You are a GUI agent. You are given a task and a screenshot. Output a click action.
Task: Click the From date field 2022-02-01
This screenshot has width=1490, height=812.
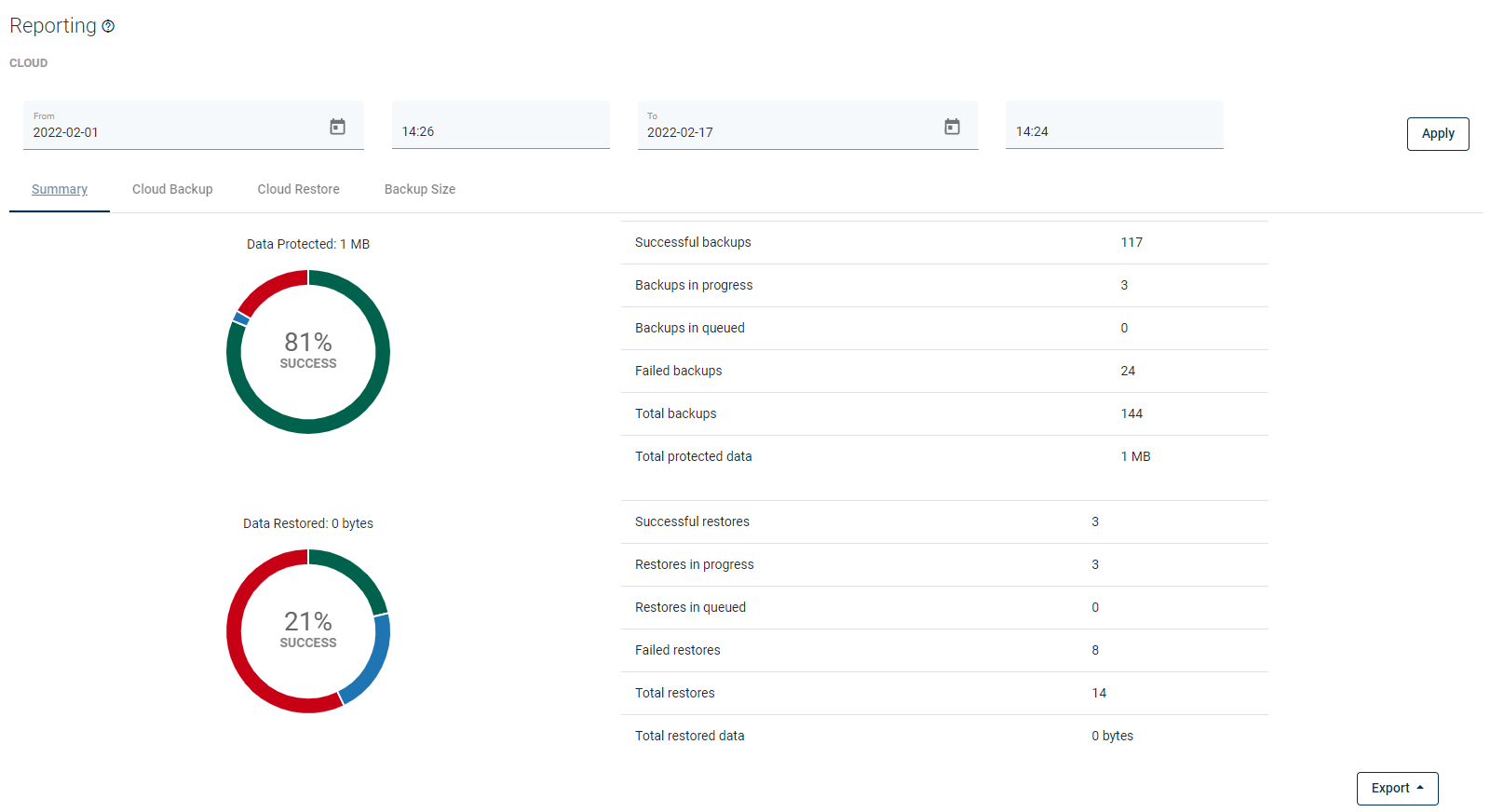[x=168, y=132]
